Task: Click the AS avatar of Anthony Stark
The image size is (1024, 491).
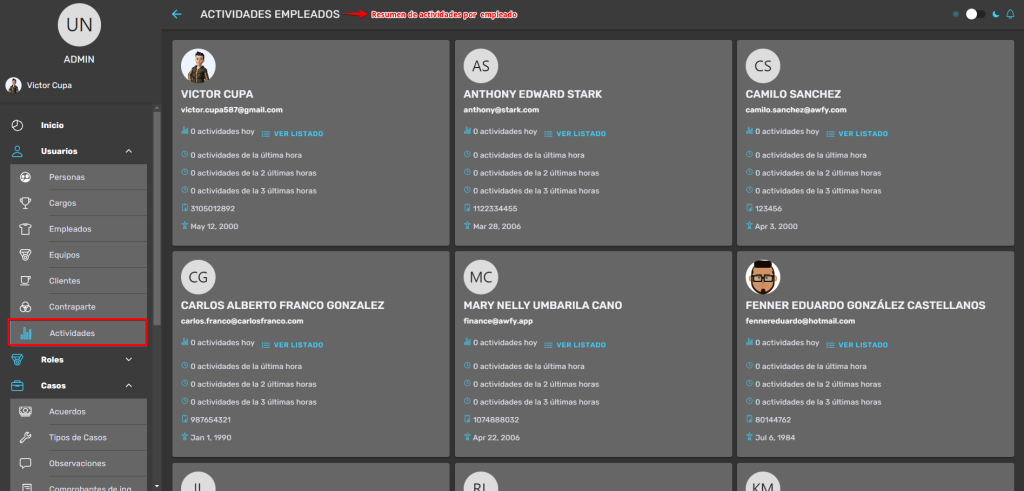Action: coord(481,66)
